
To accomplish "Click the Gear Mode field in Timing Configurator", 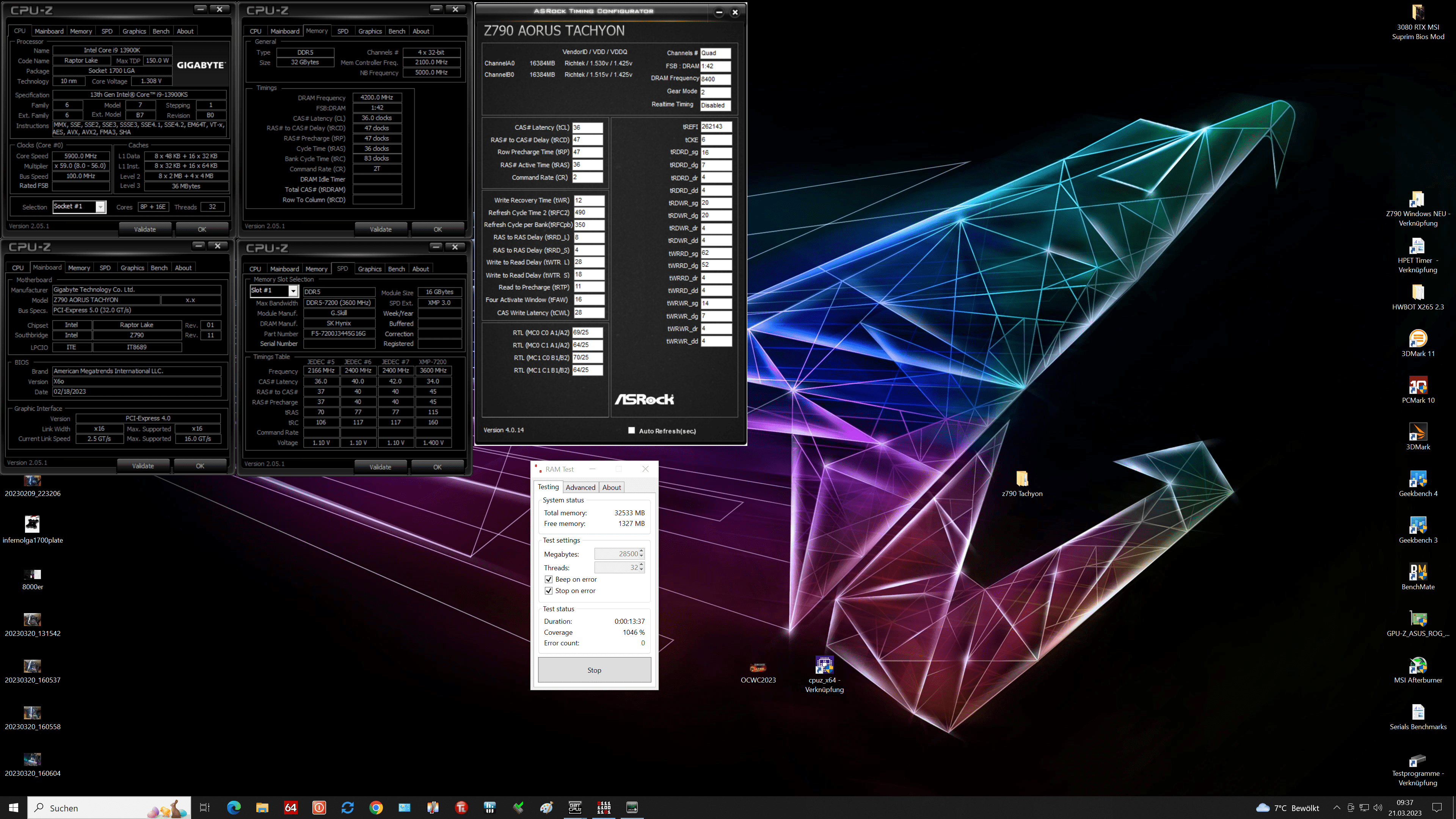I will coord(715,91).
